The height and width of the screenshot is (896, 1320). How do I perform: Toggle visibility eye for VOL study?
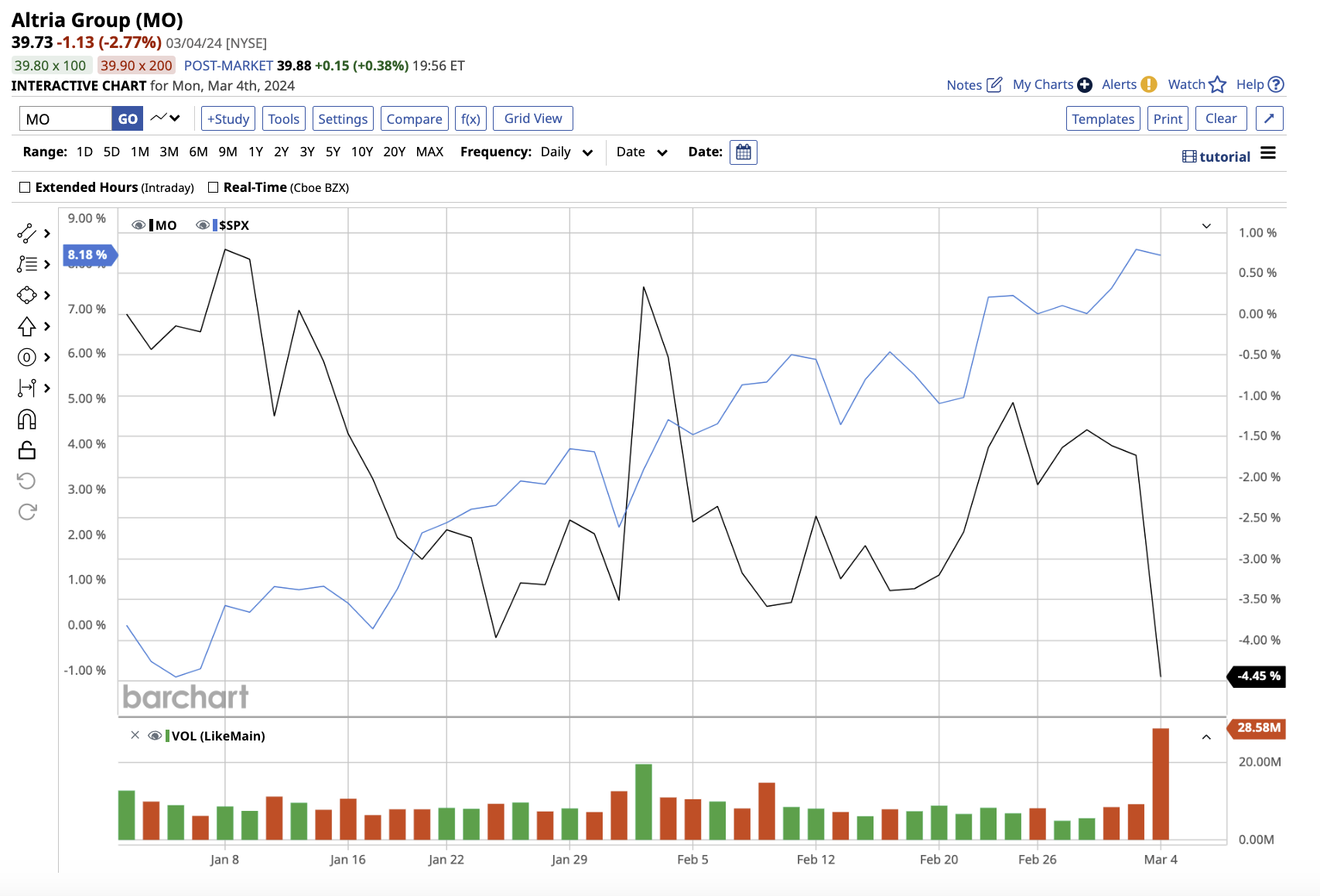pos(155,736)
